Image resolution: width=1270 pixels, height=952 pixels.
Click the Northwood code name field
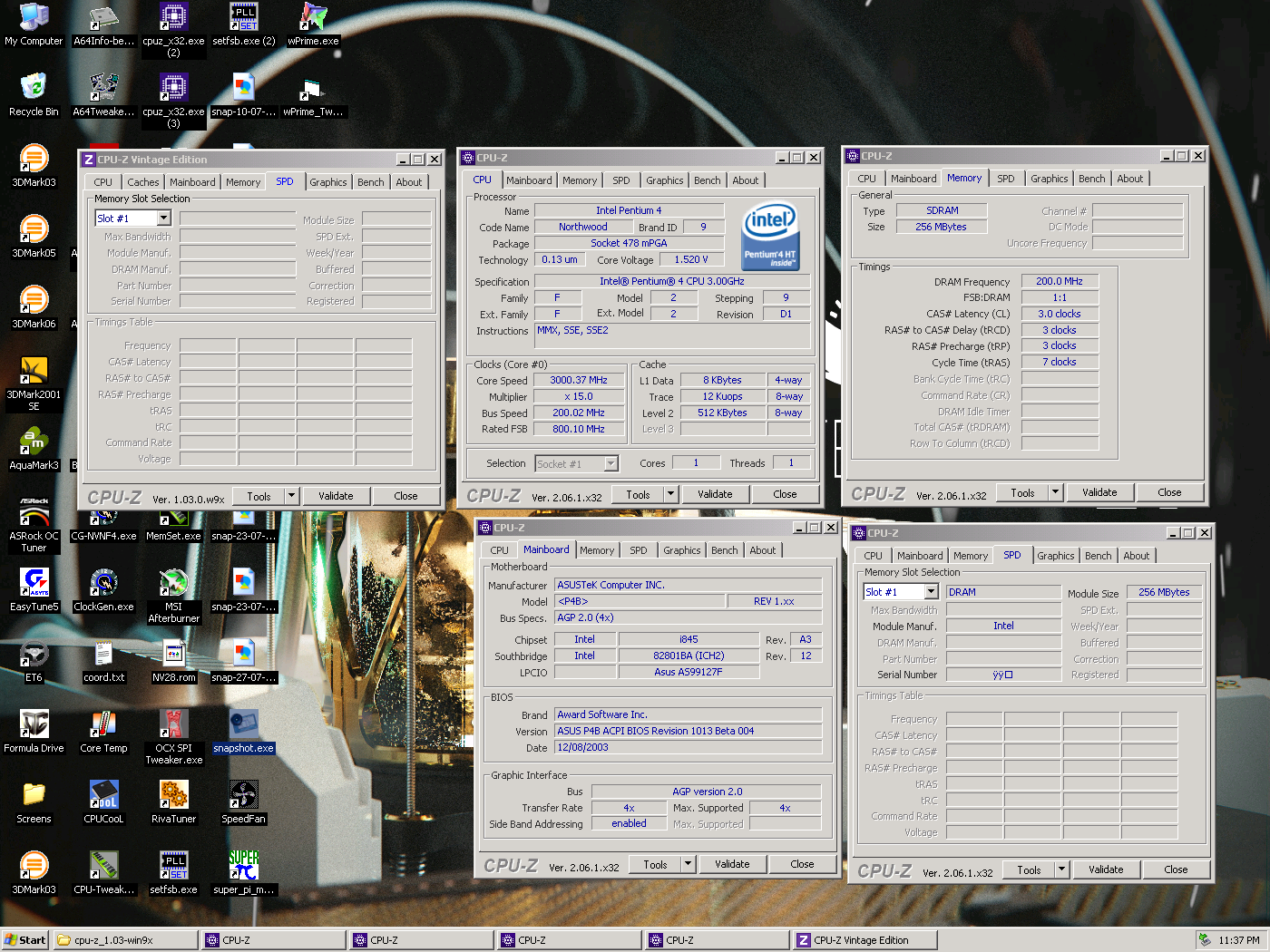click(583, 227)
